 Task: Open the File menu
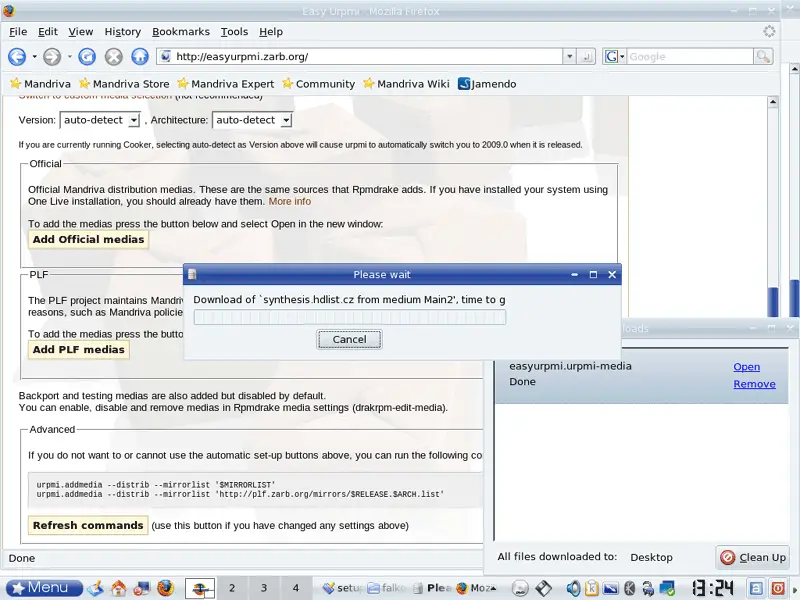[18, 32]
